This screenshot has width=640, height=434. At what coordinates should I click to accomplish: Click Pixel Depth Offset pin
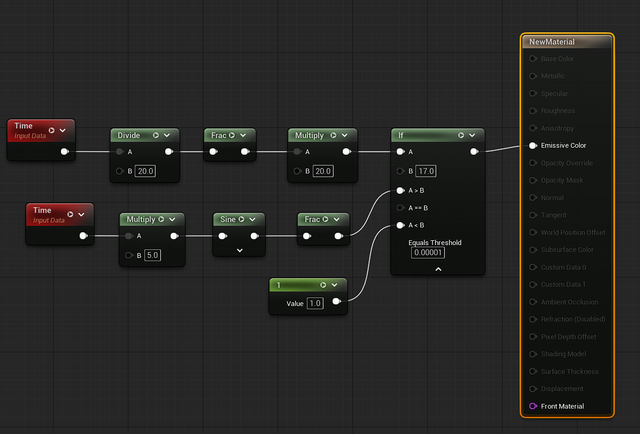click(533, 337)
